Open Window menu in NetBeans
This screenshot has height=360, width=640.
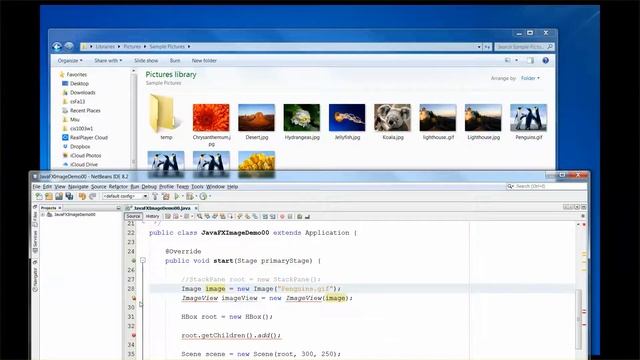(215, 187)
